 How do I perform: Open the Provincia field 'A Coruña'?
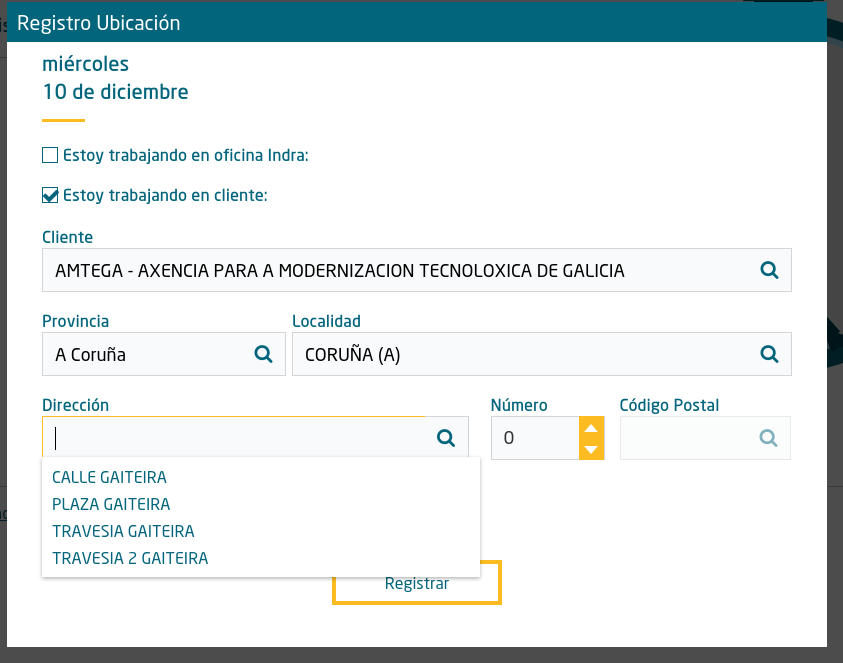coord(163,354)
